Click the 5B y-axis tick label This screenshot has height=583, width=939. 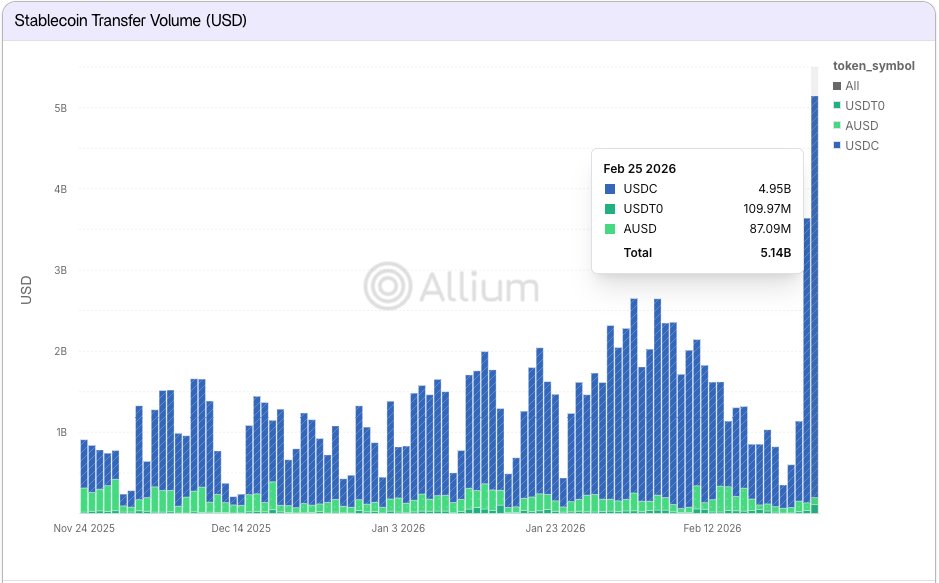(x=60, y=108)
